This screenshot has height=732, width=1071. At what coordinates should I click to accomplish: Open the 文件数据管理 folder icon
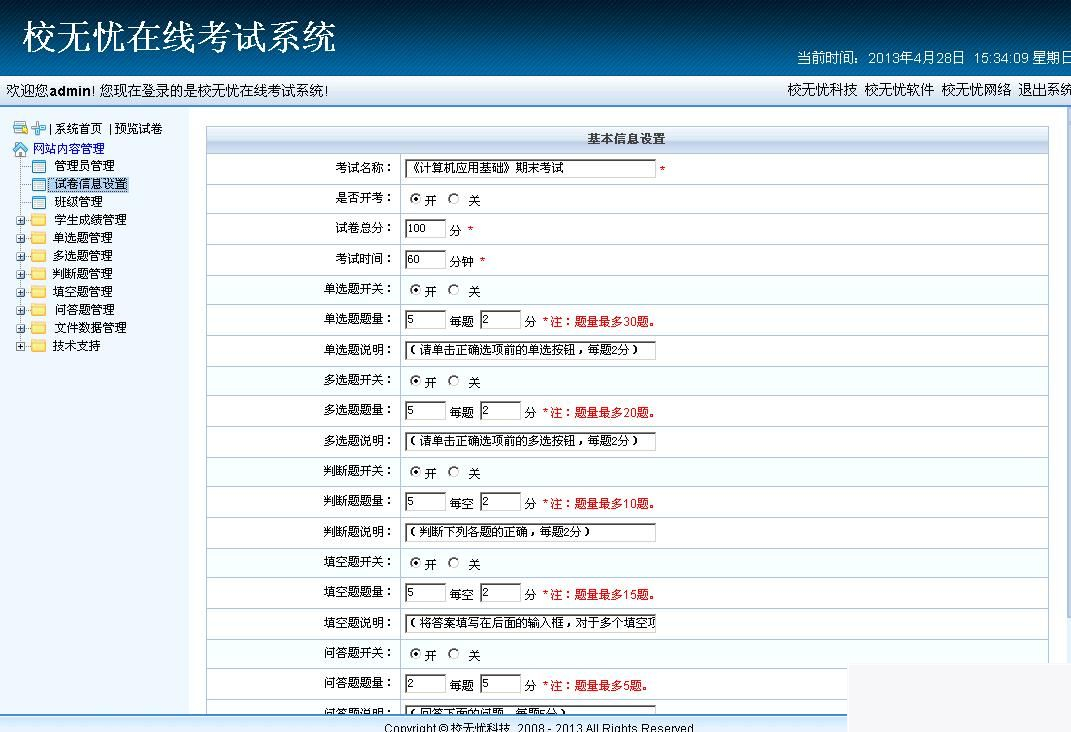coord(39,327)
